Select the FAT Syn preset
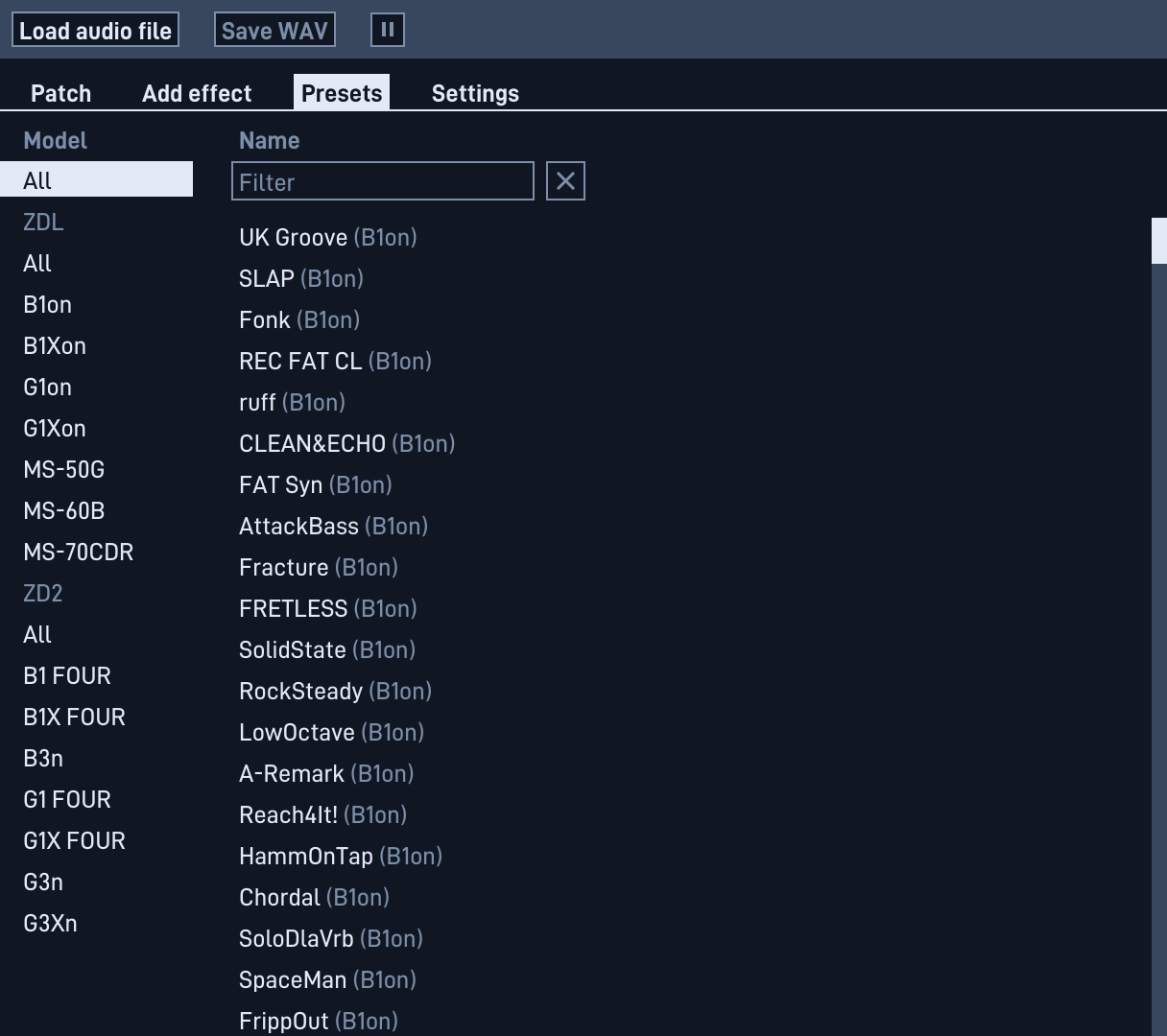The height and width of the screenshot is (1036, 1167). [316, 484]
